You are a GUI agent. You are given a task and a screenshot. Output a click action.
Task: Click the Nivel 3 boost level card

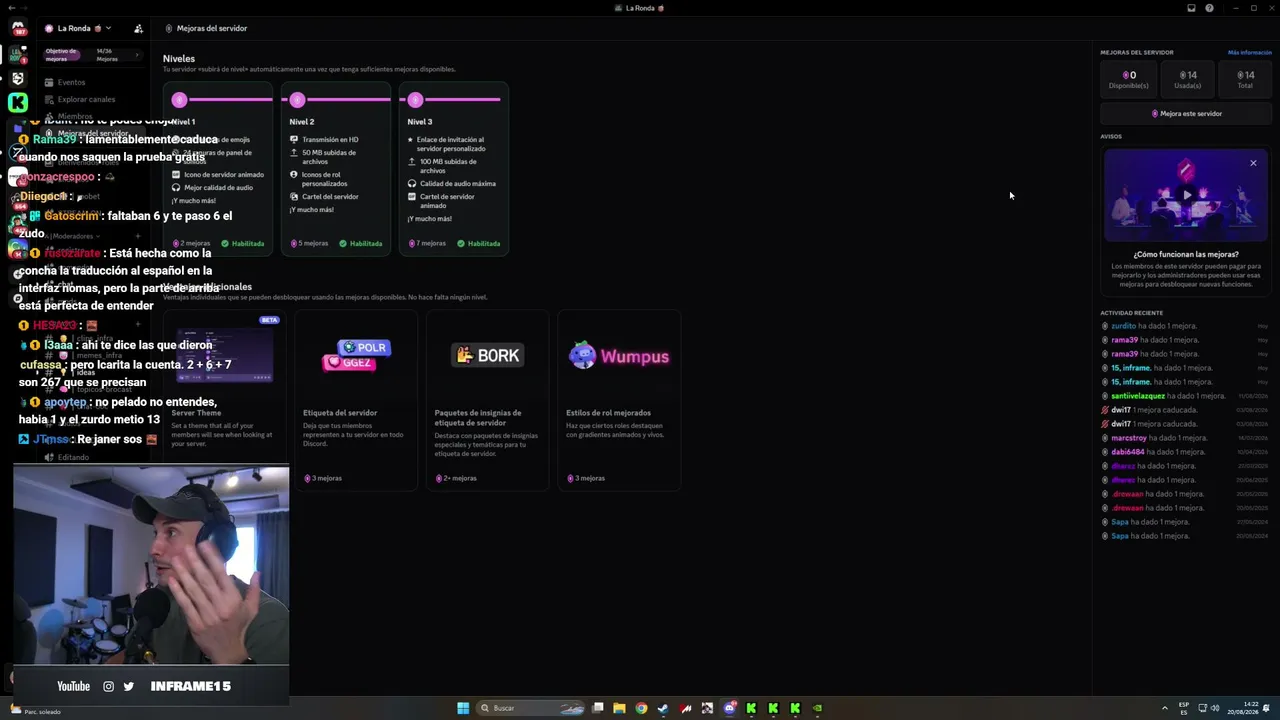454,169
